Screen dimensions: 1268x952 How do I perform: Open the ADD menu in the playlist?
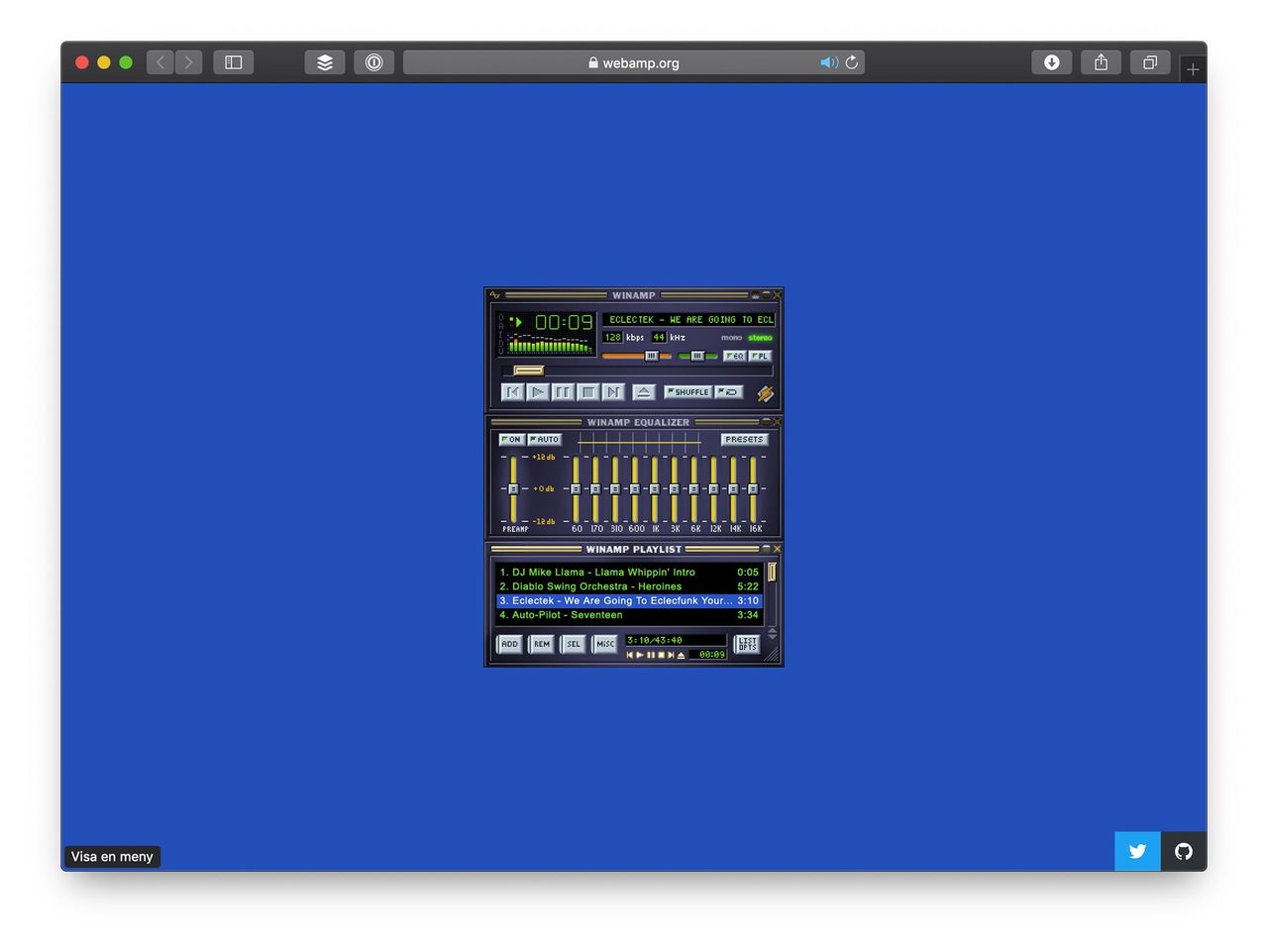[x=508, y=644]
